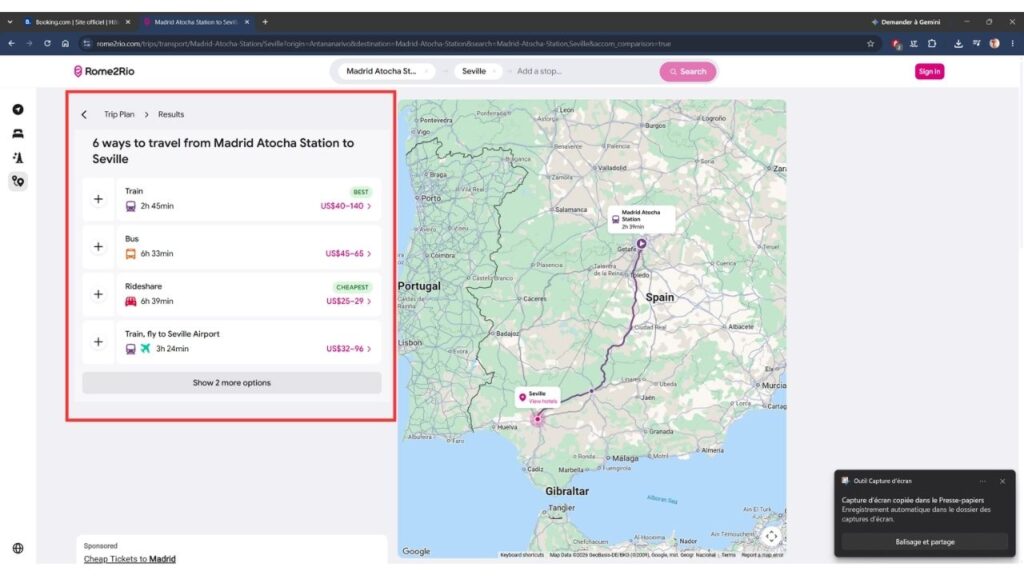Close the Outil Capture d'écran notification
This screenshot has width=1024, height=576.
click(x=1002, y=481)
